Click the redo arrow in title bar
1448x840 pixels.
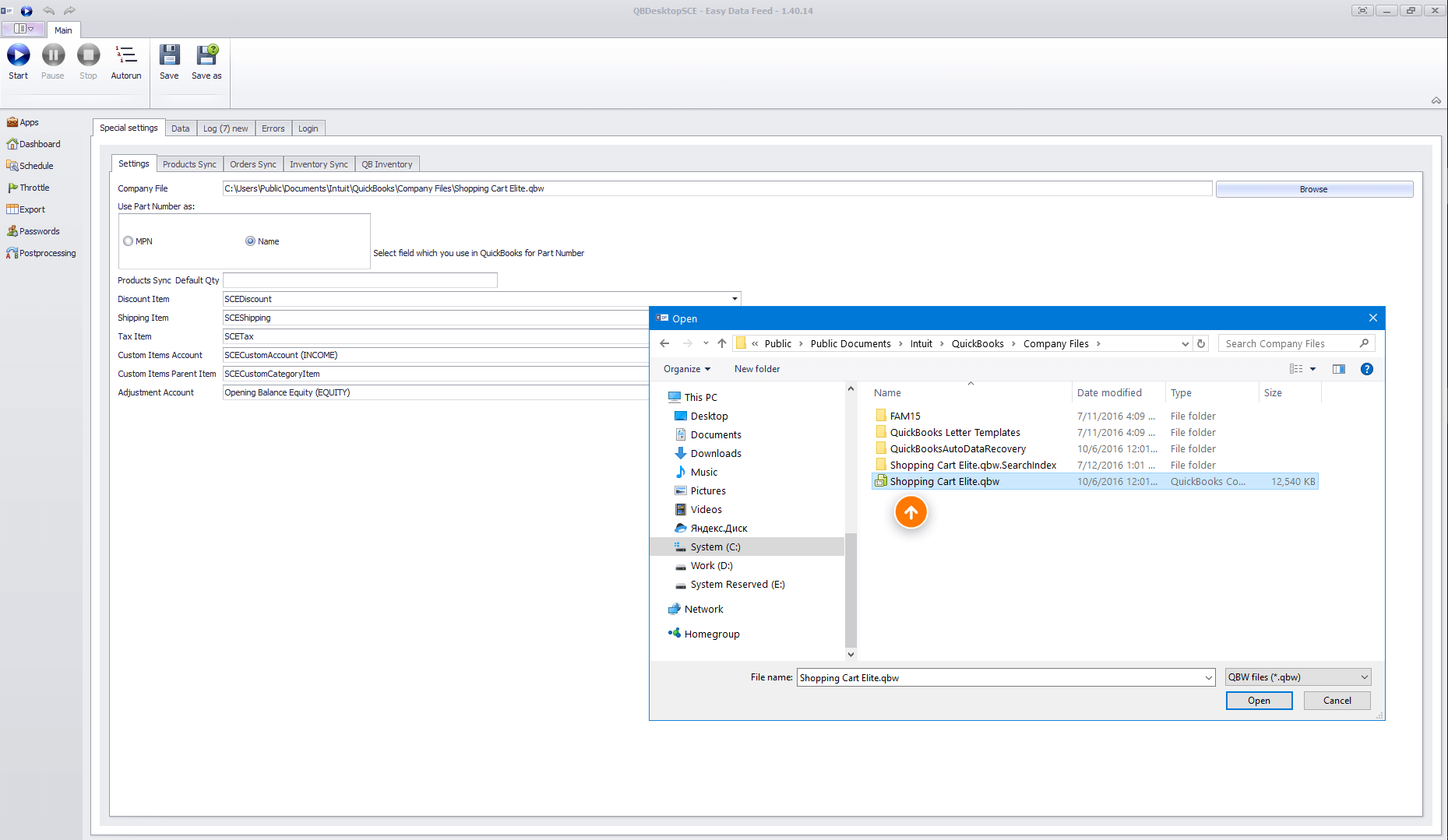click(x=69, y=11)
